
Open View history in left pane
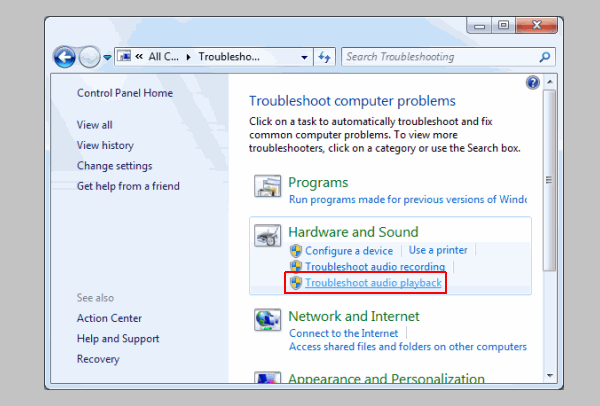tap(105, 145)
